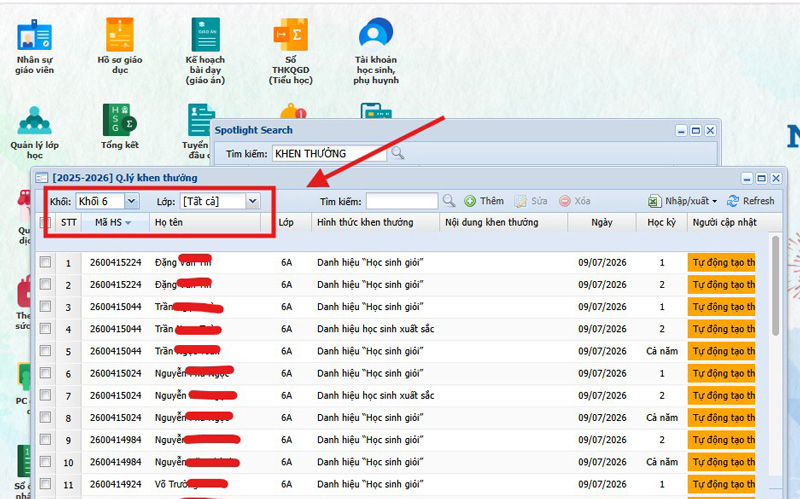Open the Nhập/xuất menu
Viewport: 800px width, 499px height.
coord(682,201)
